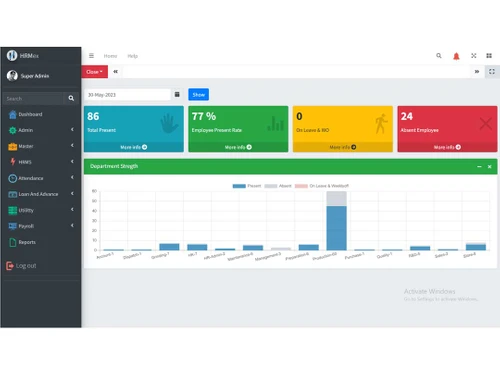Click the HRMax logo icon
500x375 pixels.
click(x=12, y=55)
